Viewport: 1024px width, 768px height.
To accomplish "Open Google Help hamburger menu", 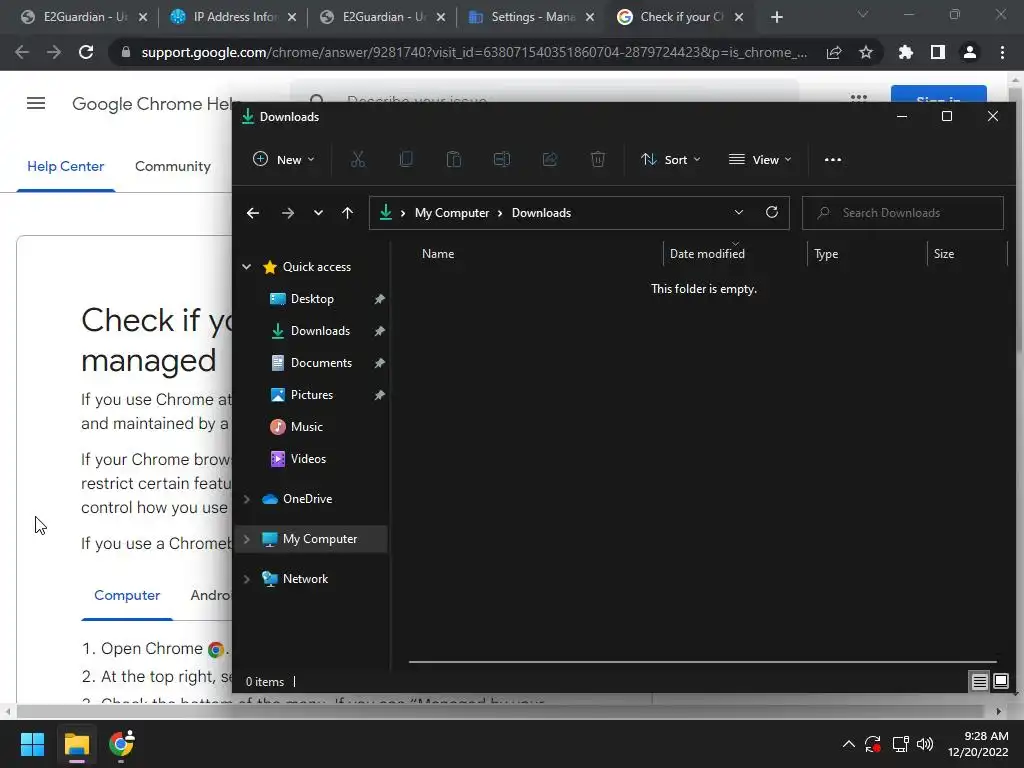I will click(x=36, y=103).
